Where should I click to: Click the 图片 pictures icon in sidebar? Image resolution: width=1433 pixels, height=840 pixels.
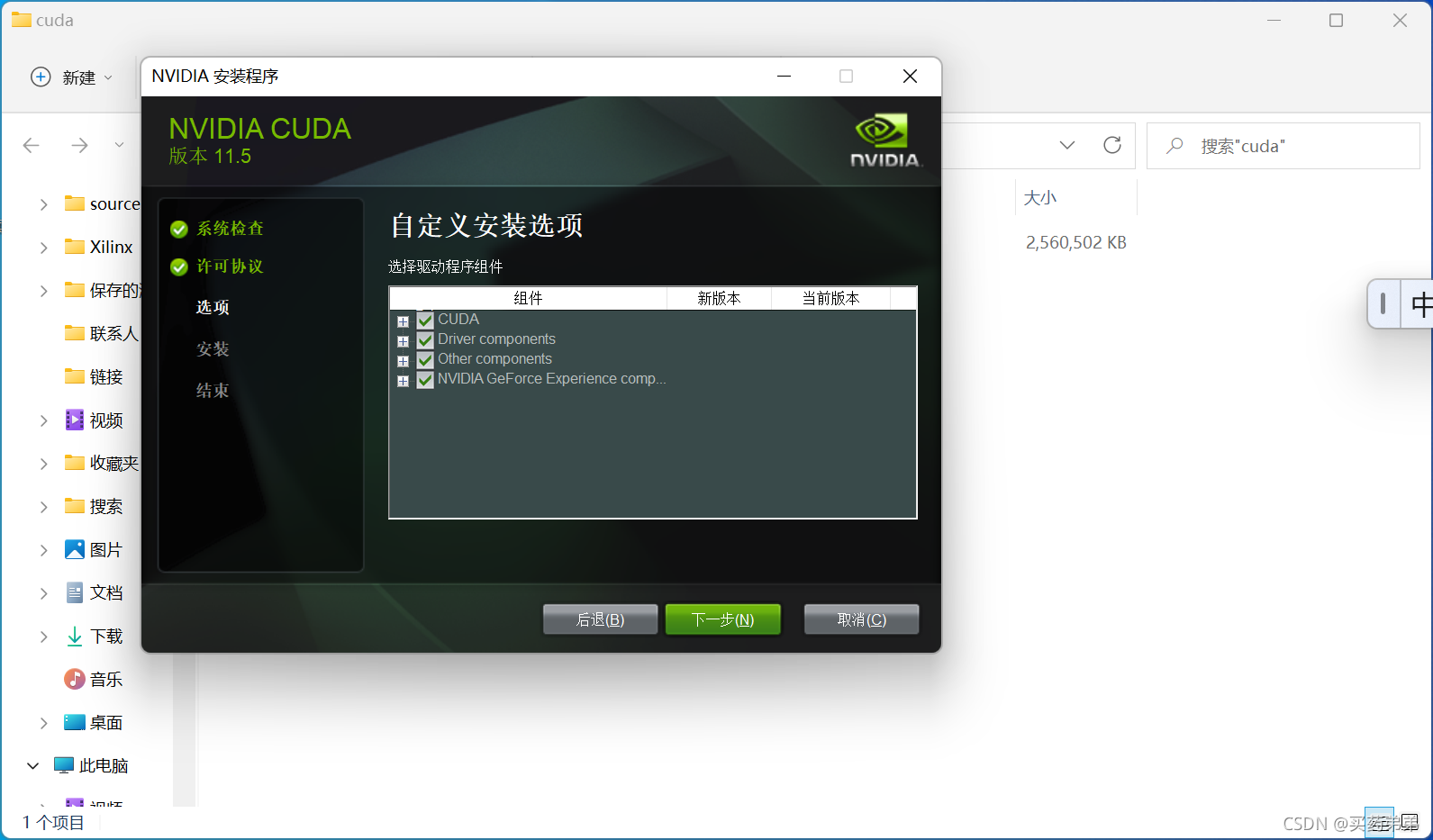point(75,549)
